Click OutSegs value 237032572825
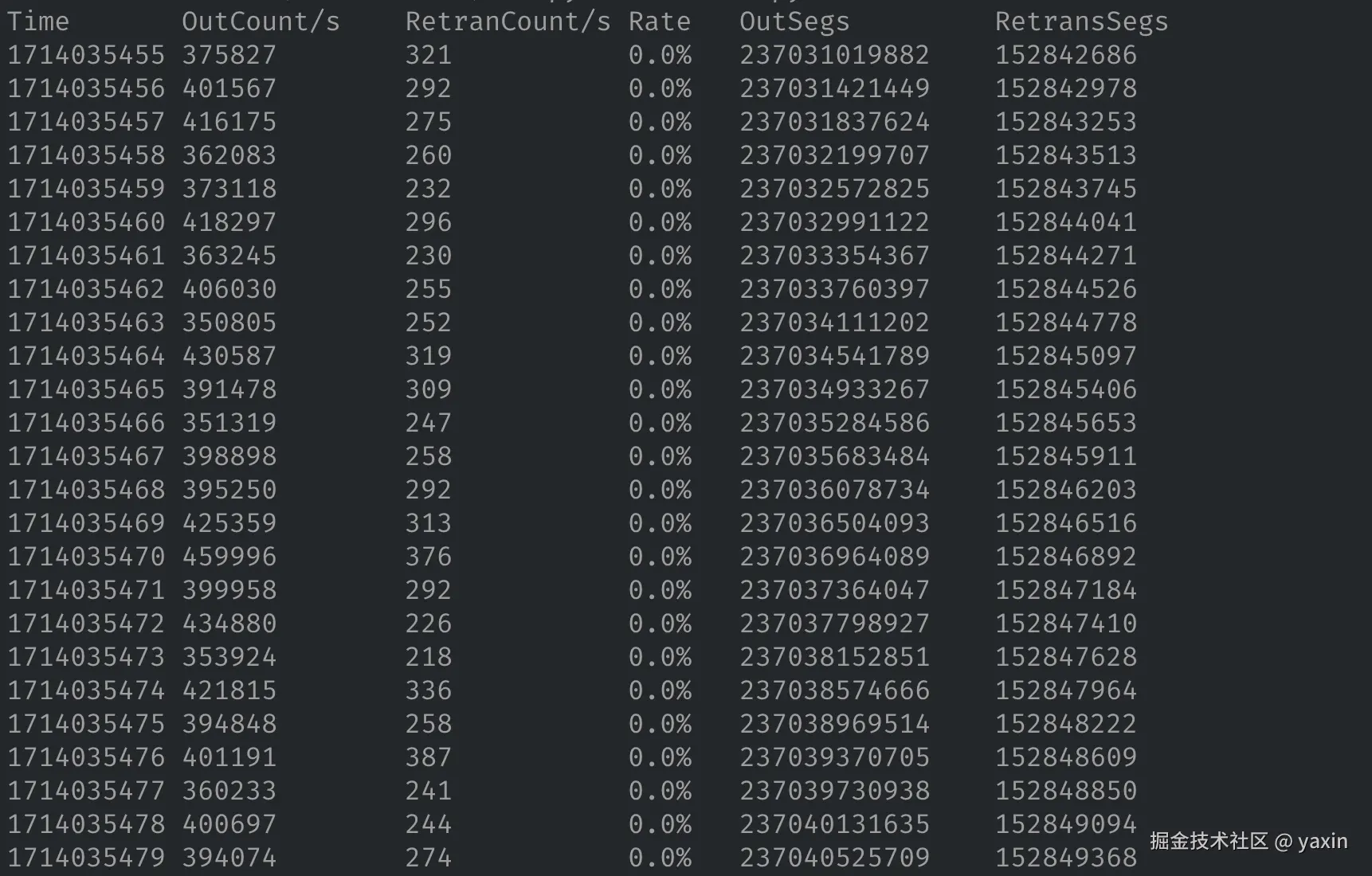 coord(835,189)
